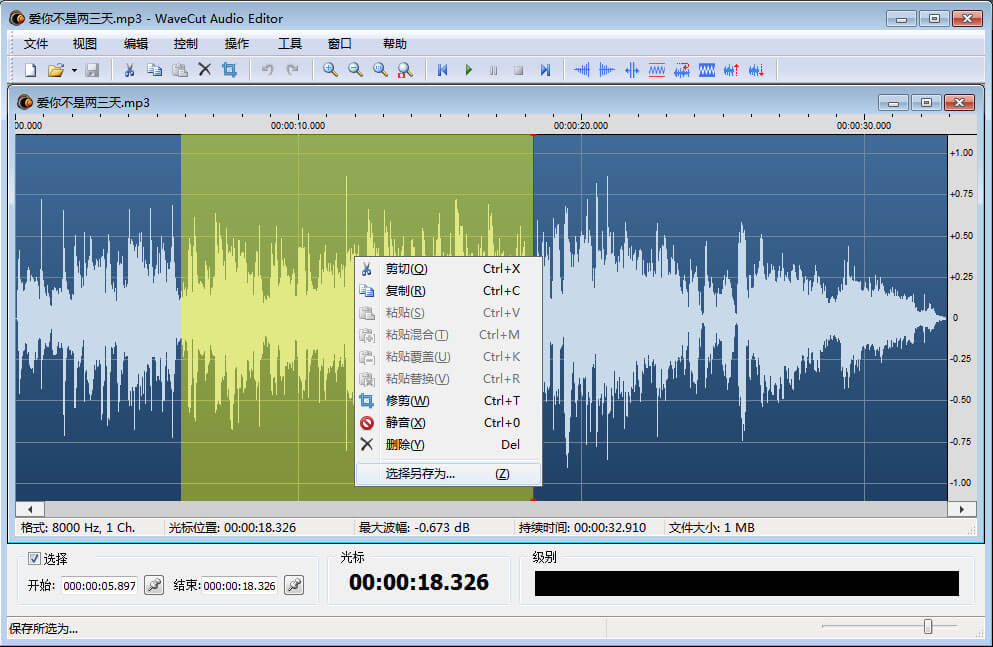Choose 粘贴混合 from the context menu
Image resolution: width=993 pixels, height=647 pixels.
pos(448,335)
